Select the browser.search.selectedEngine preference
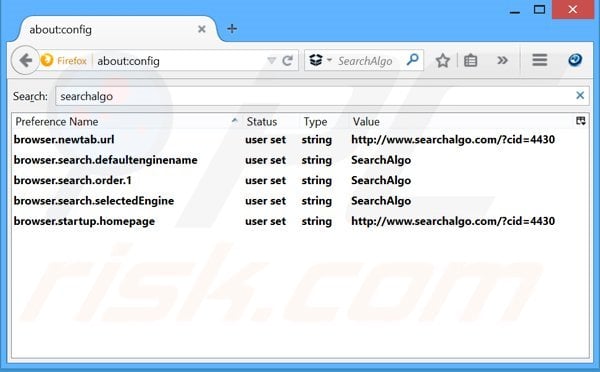Viewport: 600px width, 372px height. (300, 201)
